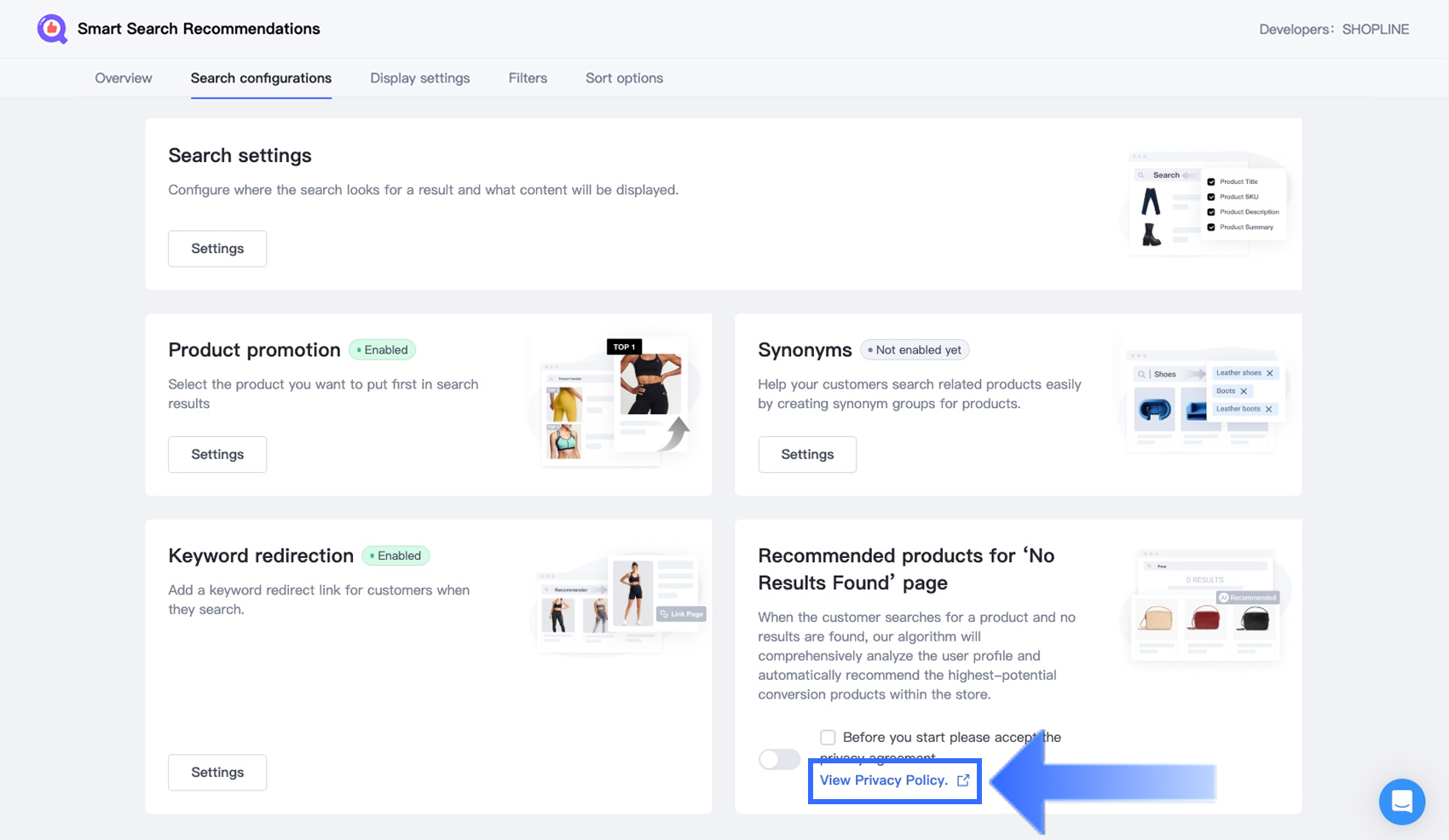Go to the Filters tab
The width and height of the screenshot is (1449, 840).
pos(528,78)
